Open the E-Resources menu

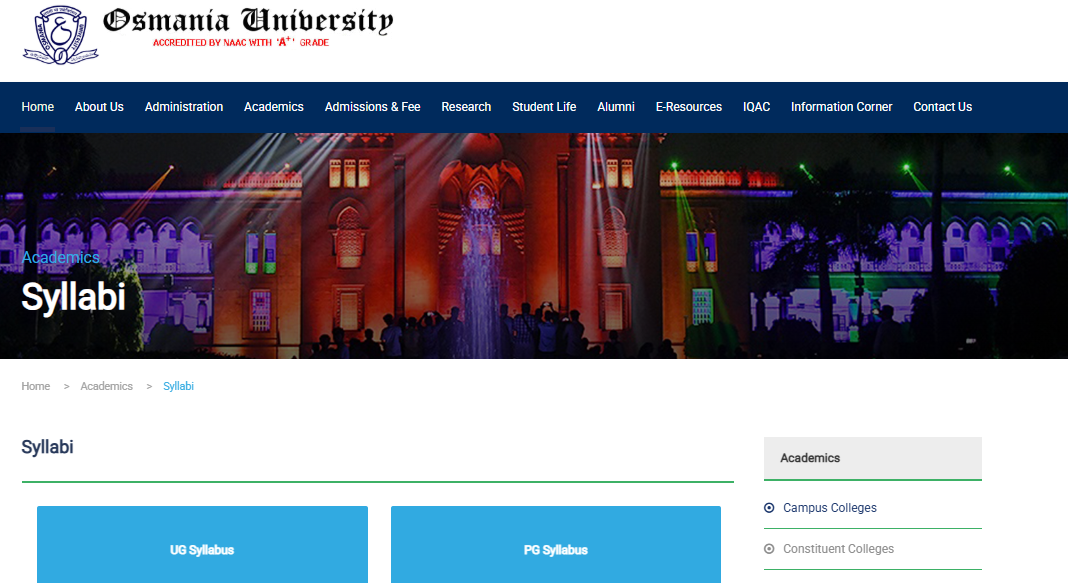point(689,107)
